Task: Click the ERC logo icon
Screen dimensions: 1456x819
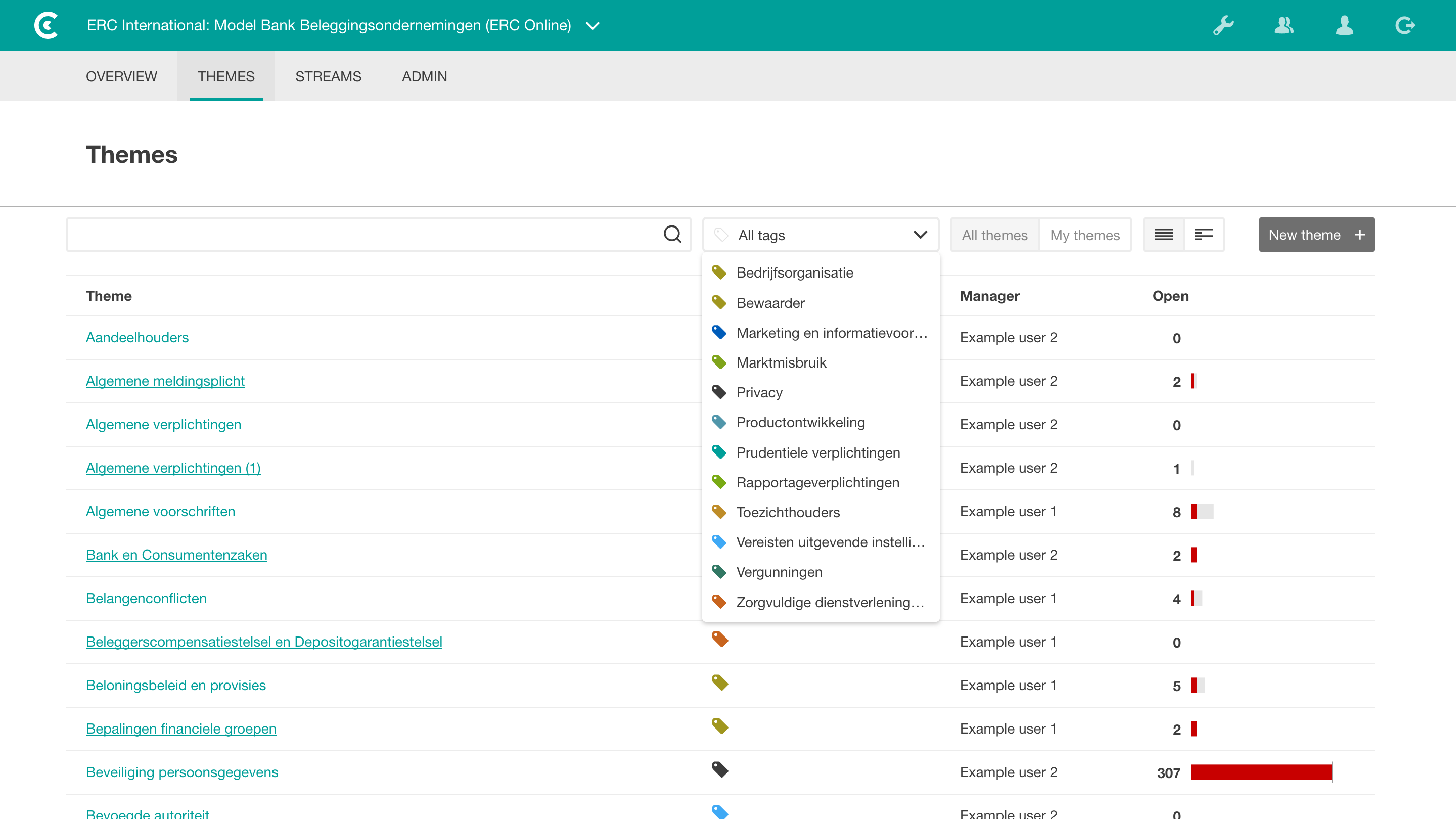Action: [x=46, y=25]
